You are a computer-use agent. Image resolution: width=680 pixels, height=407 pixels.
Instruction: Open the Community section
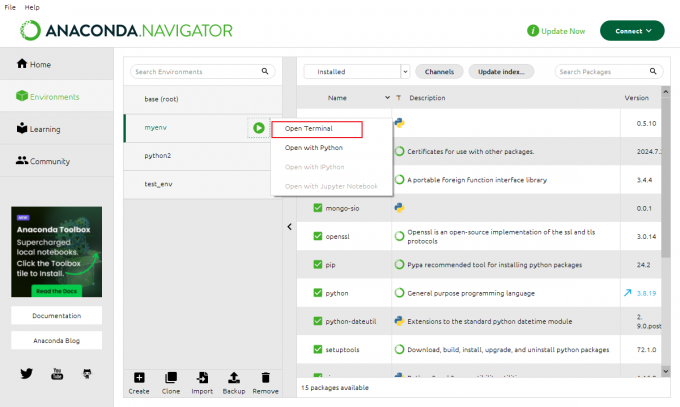pos(56,161)
